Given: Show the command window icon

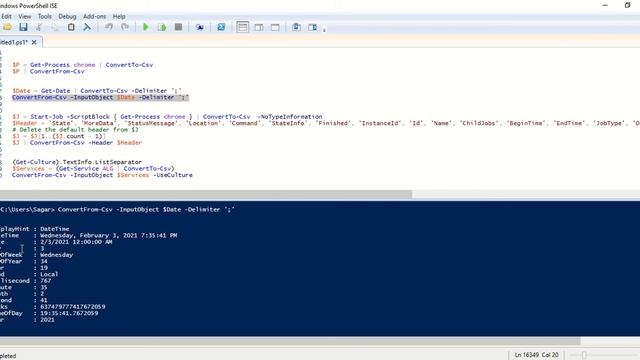Looking at the screenshot, I should click(x=296, y=27).
